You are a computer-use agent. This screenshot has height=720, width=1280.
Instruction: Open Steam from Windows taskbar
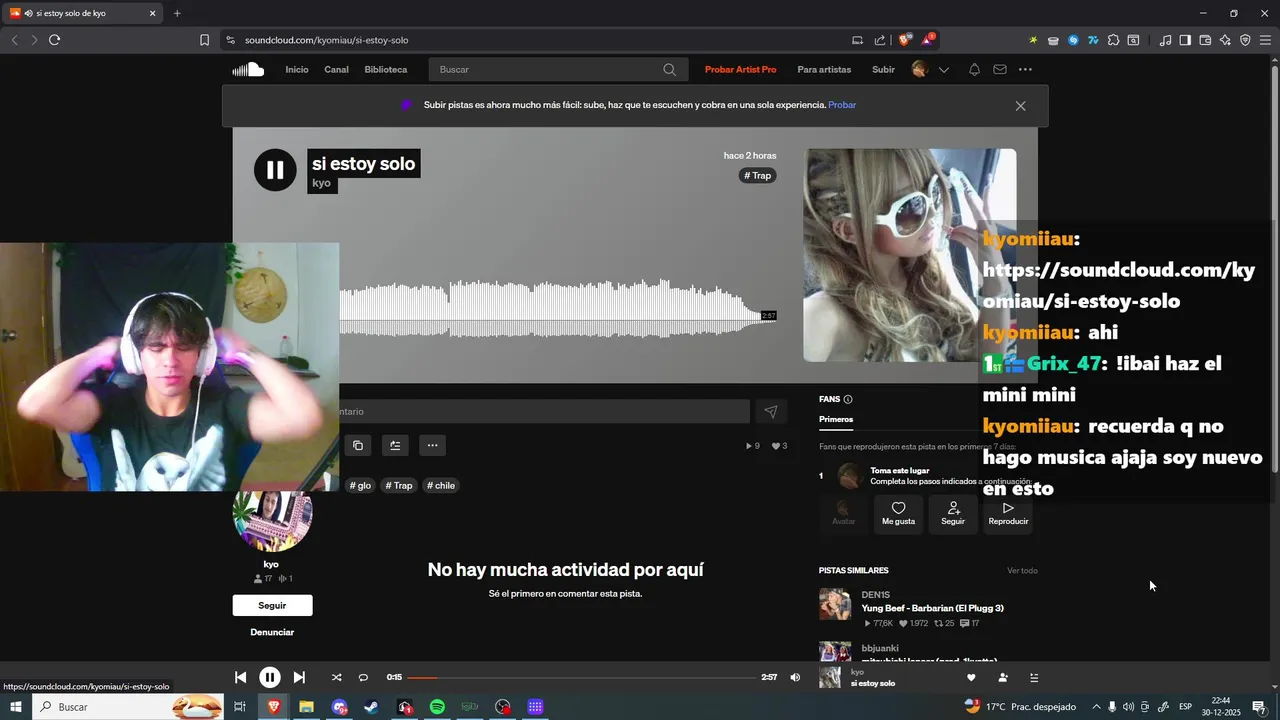click(371, 707)
